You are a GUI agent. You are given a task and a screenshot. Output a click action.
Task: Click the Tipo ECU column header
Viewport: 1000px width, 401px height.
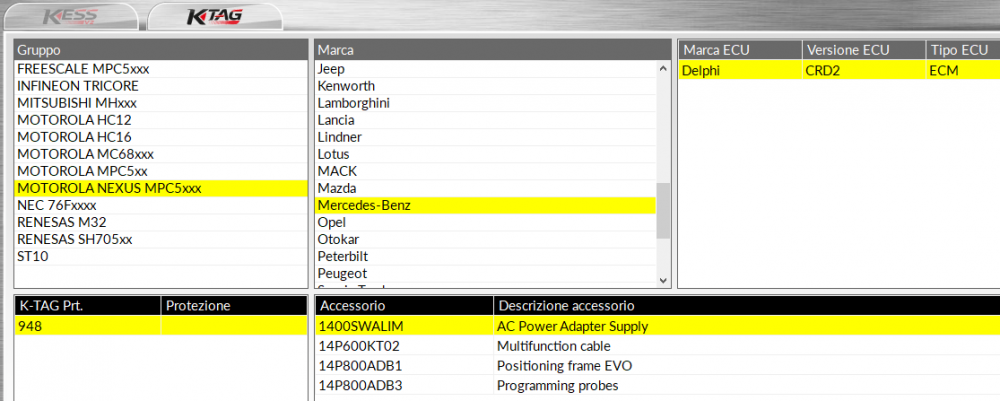[960, 50]
